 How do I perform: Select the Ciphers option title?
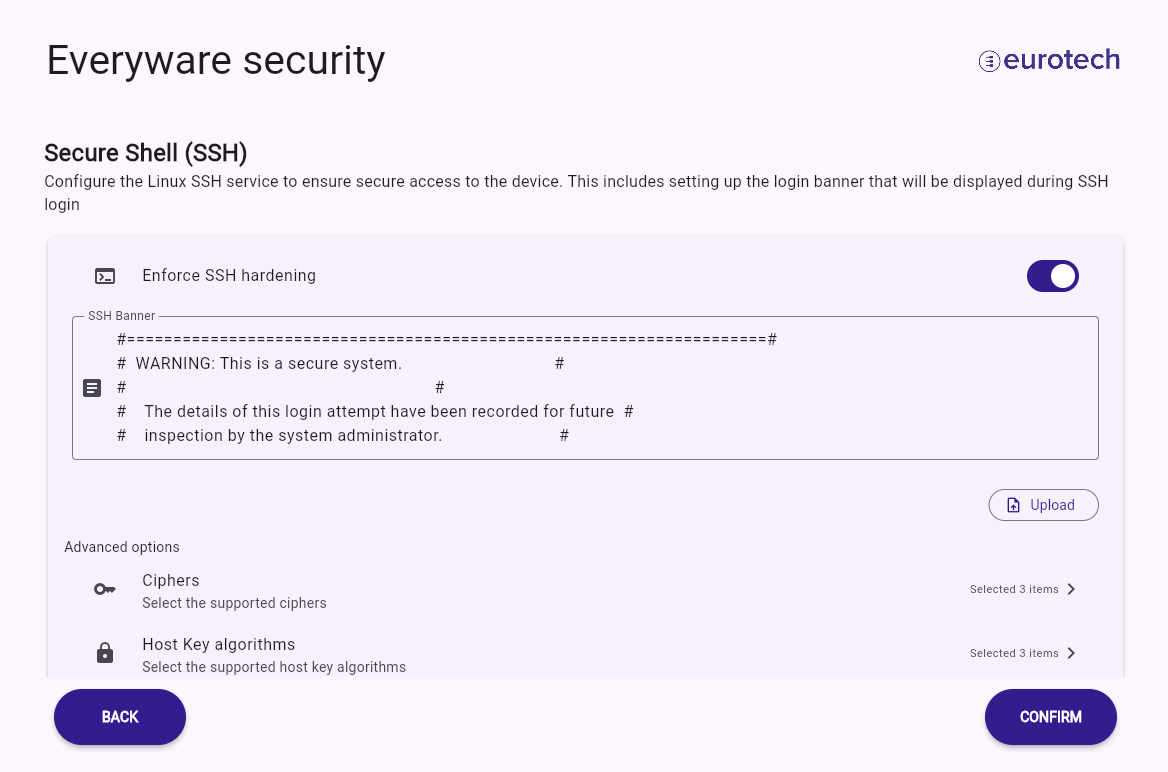point(171,580)
